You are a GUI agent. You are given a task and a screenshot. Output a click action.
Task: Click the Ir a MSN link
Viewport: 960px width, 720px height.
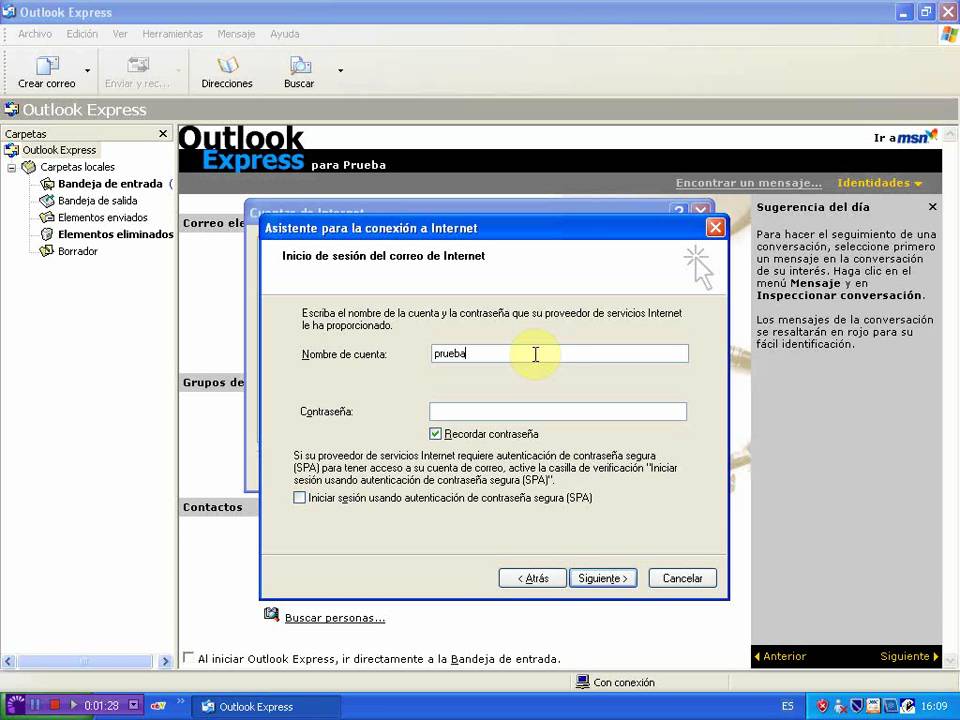pyautogui.click(x=906, y=137)
